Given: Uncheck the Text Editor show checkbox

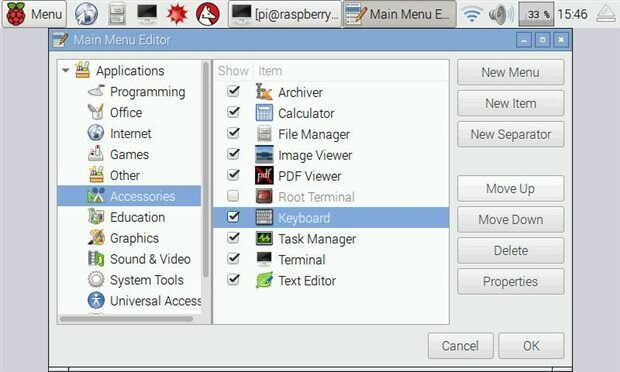Looking at the screenshot, I should (x=233, y=279).
